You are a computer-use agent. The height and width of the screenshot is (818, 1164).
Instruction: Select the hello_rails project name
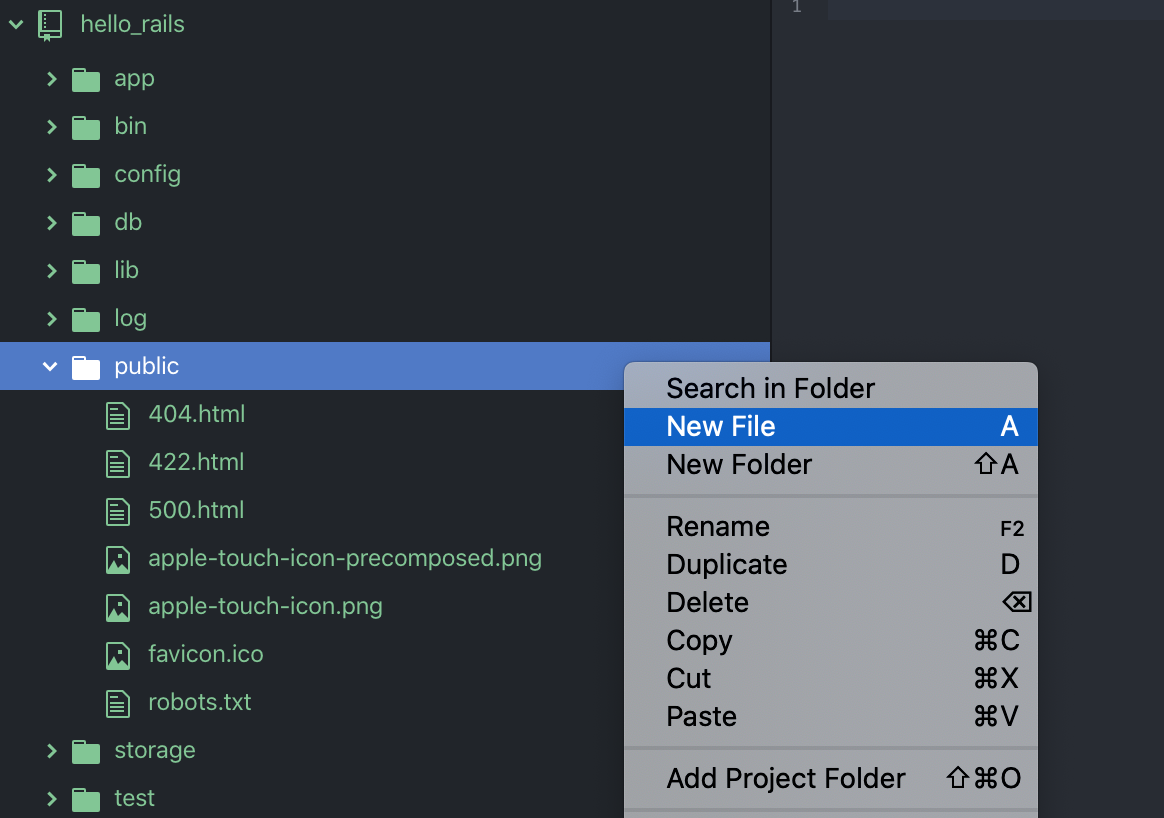point(132,24)
